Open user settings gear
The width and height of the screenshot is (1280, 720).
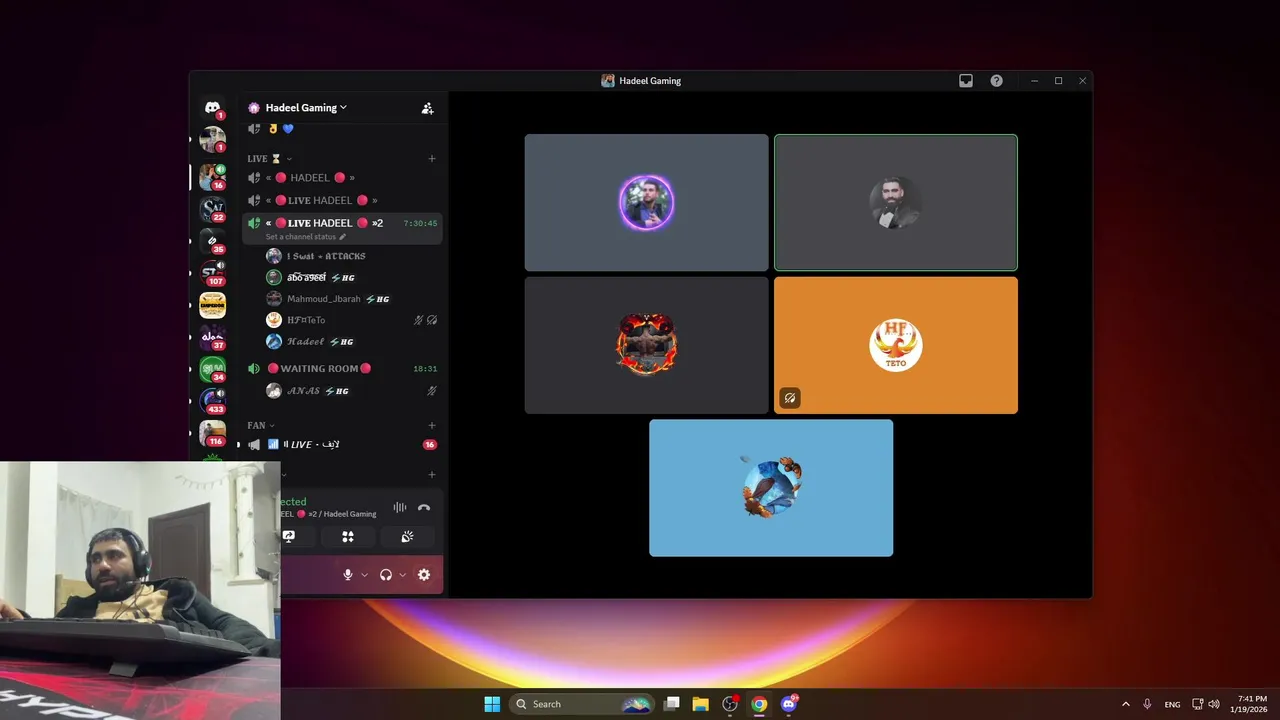pyautogui.click(x=424, y=575)
